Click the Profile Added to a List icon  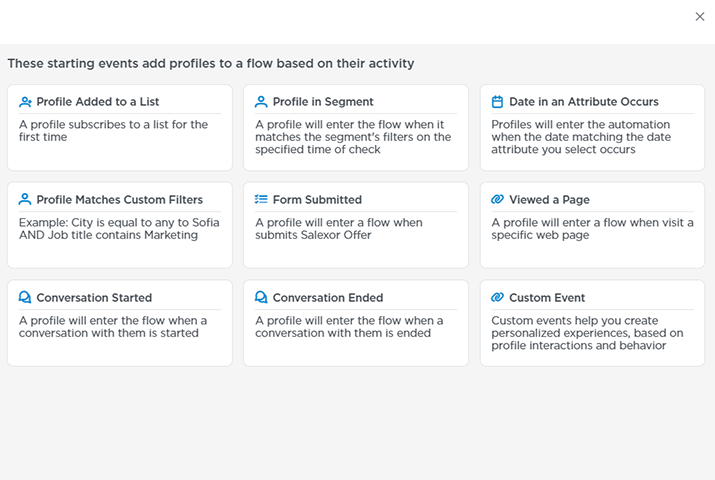[25, 102]
